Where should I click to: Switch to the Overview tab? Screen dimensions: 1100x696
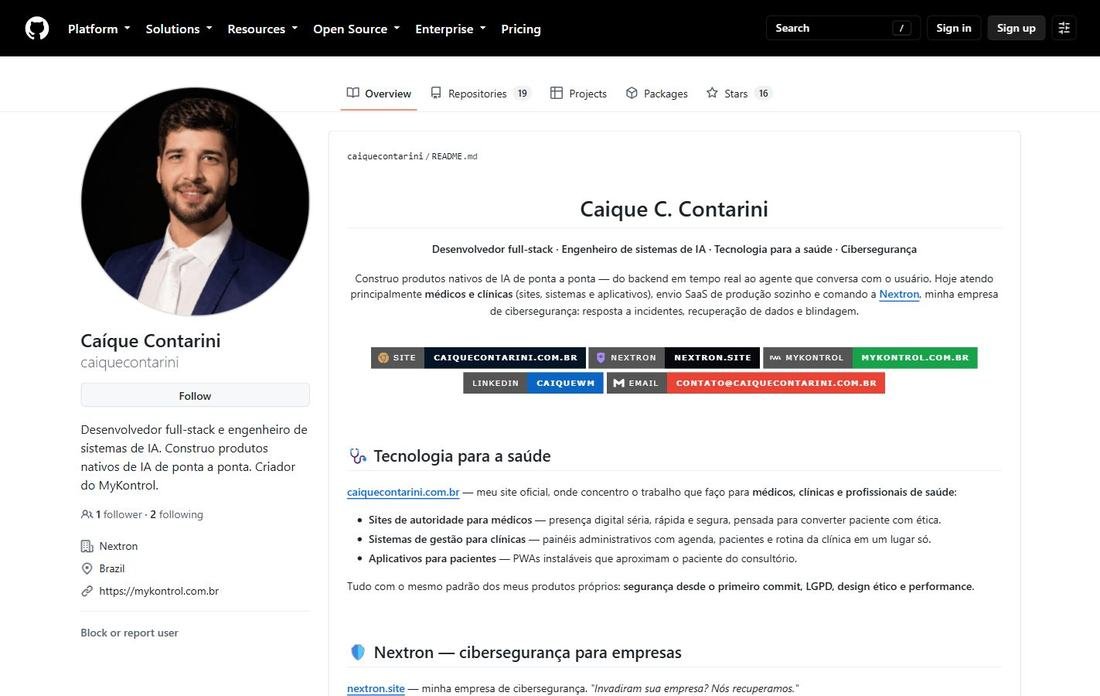(379, 93)
